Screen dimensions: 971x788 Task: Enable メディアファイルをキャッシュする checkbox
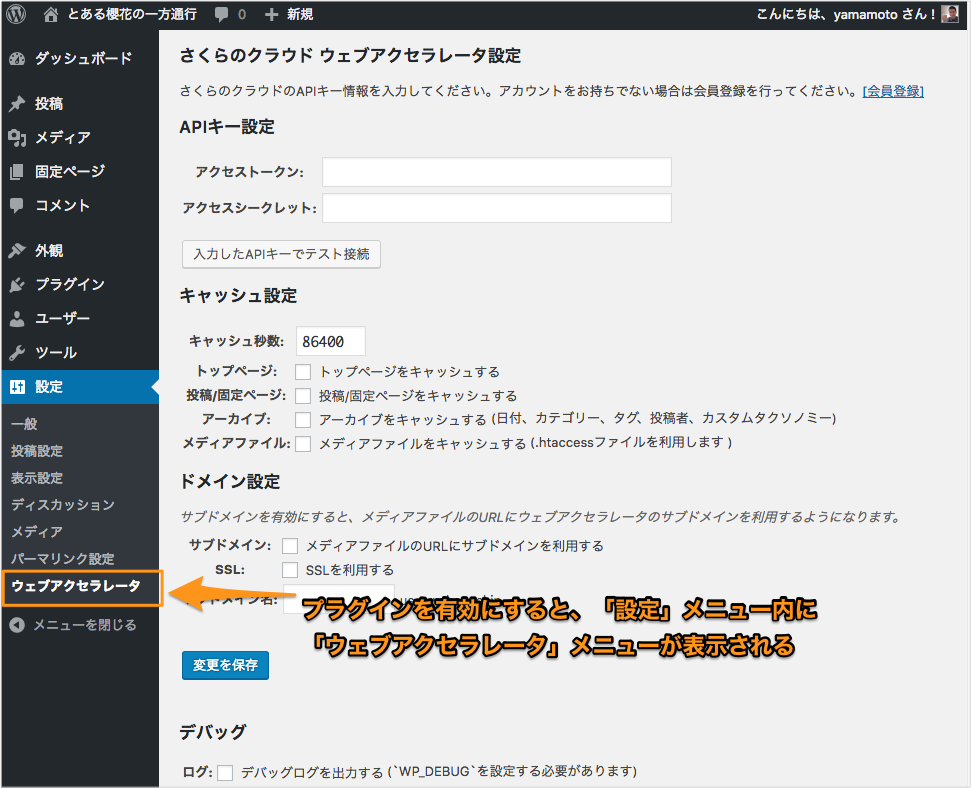[303, 444]
